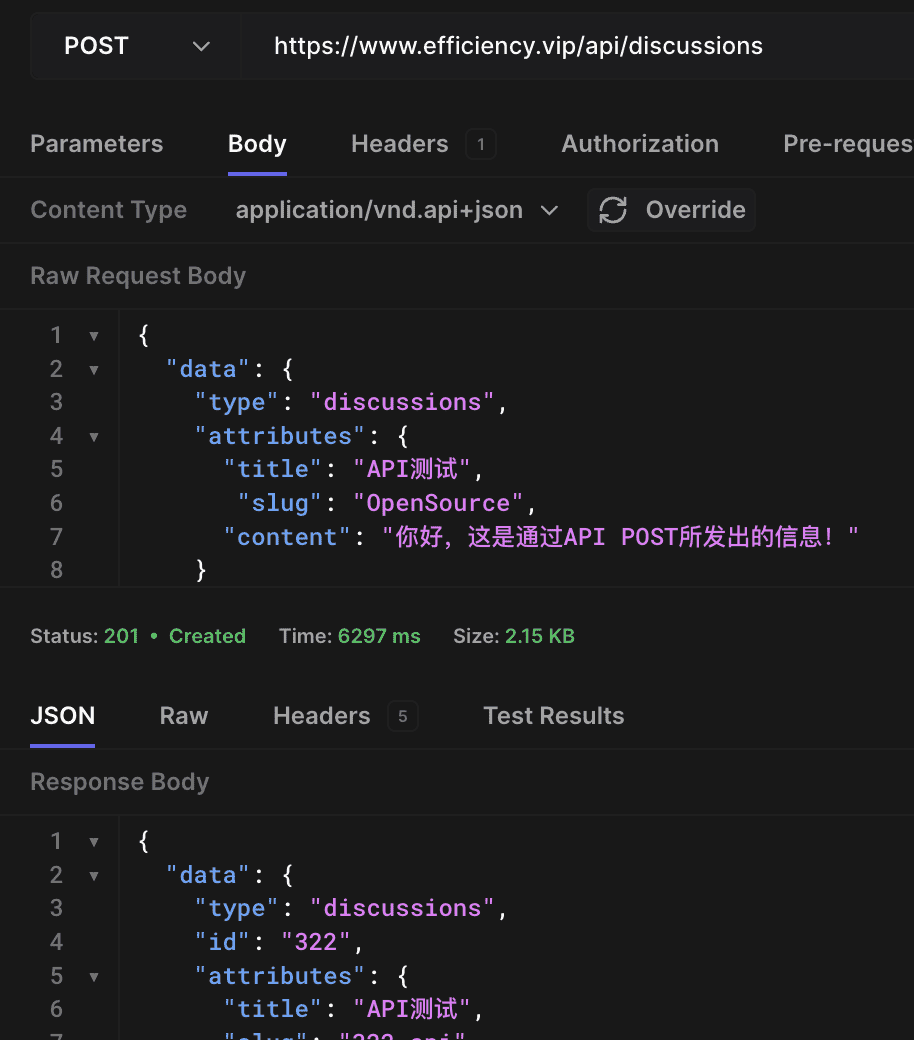Select the JSON response tab
Image resolution: width=914 pixels, height=1040 pixels.
[62, 716]
